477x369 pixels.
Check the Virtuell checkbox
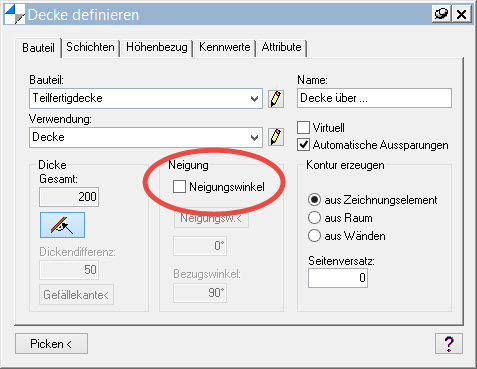click(x=303, y=128)
